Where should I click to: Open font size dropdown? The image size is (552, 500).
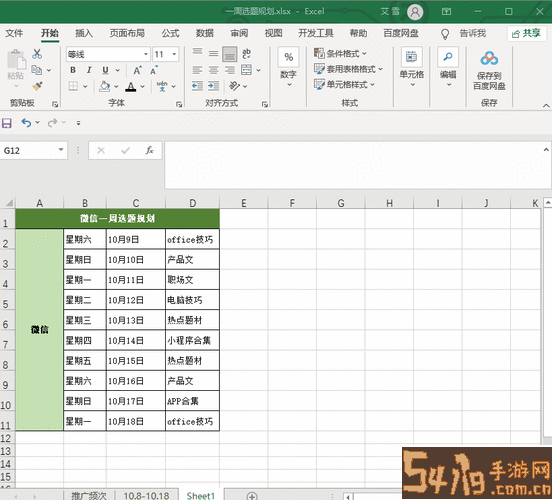[x=174, y=54]
